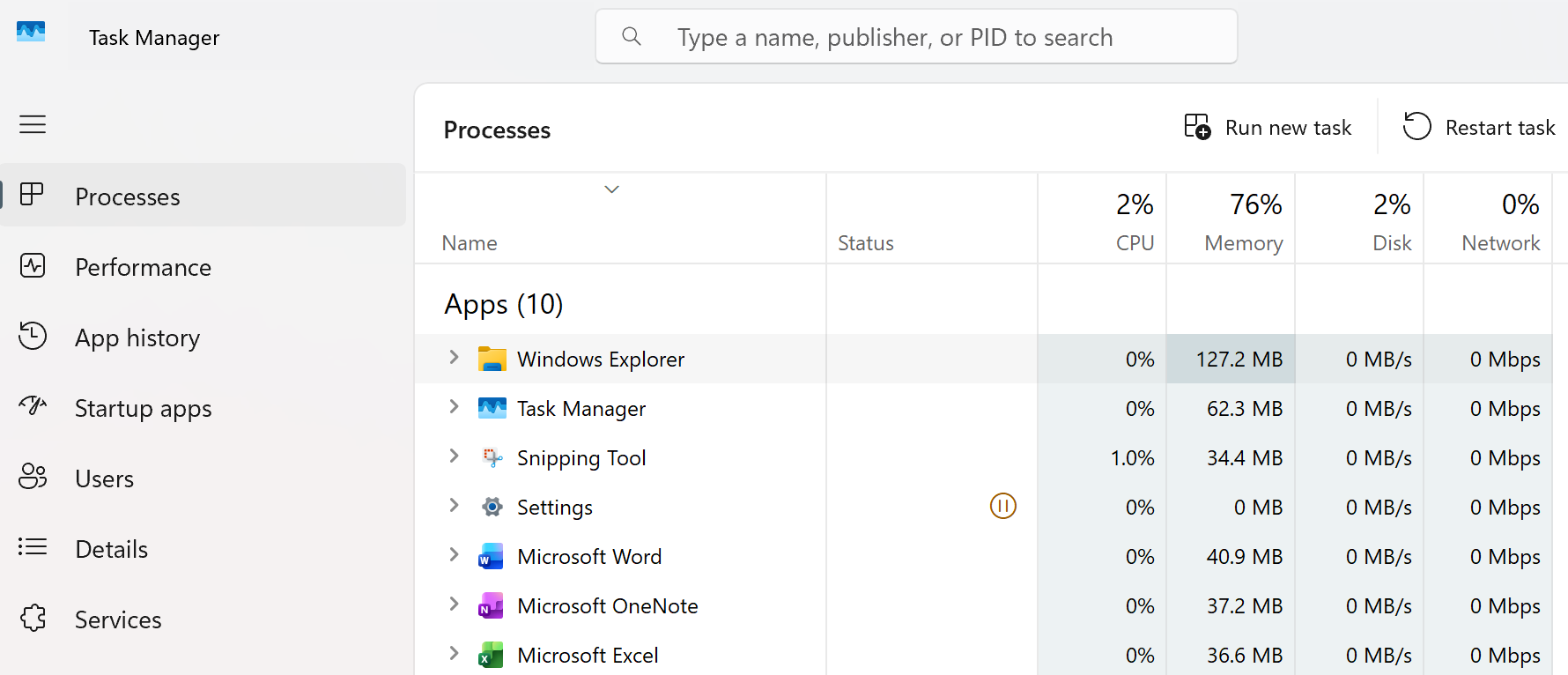Click the Services puzzle icon
Viewport: 1568px width, 675px height.
[33, 618]
